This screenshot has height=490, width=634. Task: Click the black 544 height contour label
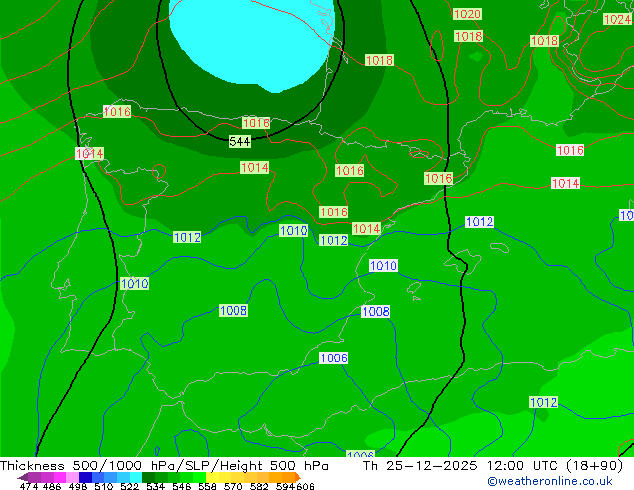[x=239, y=141]
